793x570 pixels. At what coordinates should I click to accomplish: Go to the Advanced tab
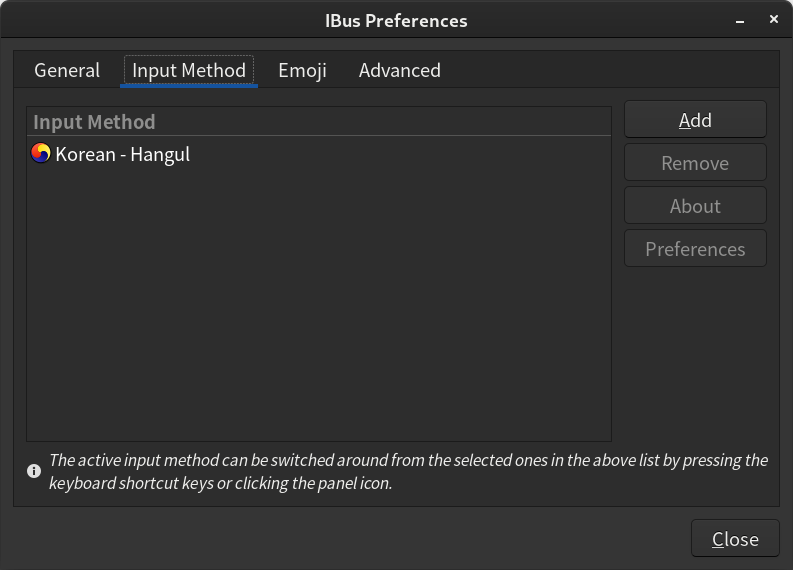pos(399,70)
